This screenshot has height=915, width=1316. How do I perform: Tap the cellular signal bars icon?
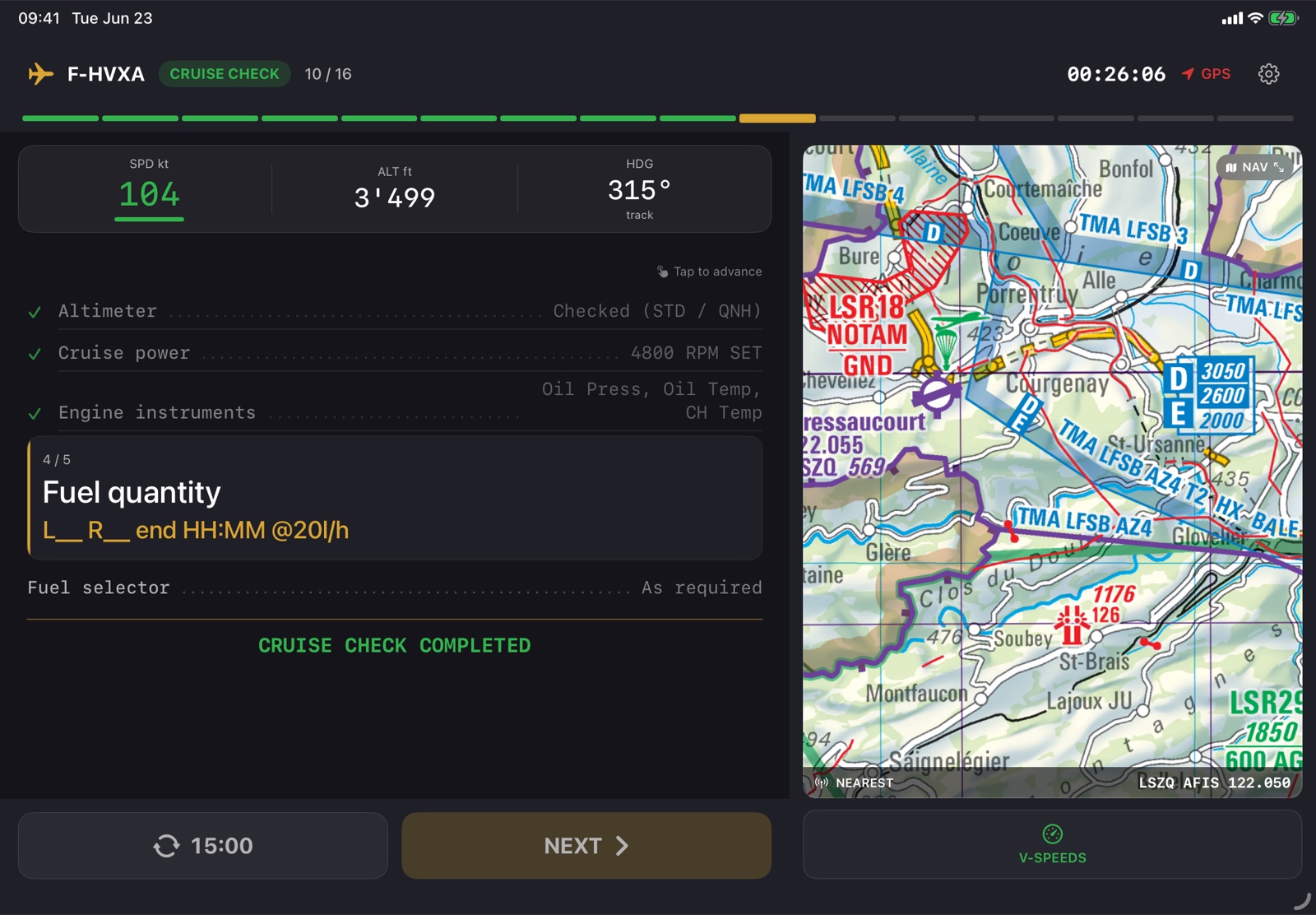pos(1232,18)
